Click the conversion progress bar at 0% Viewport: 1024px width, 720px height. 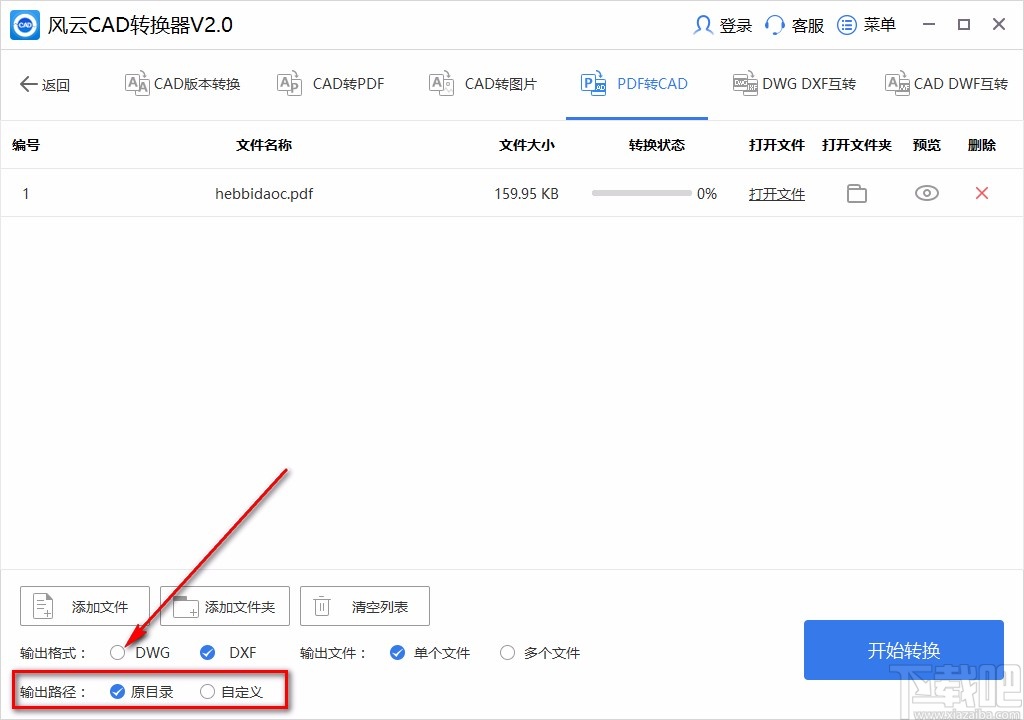point(641,193)
